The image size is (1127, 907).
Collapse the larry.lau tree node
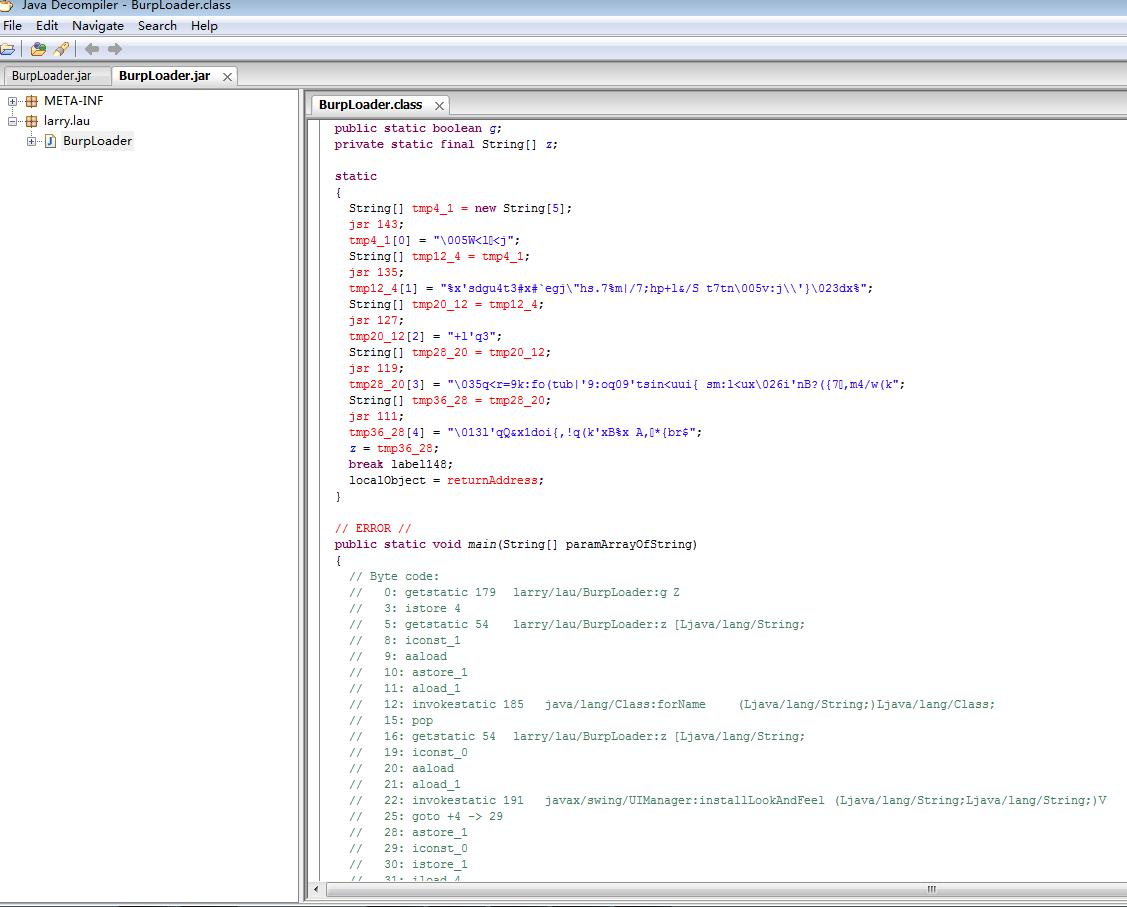13,121
